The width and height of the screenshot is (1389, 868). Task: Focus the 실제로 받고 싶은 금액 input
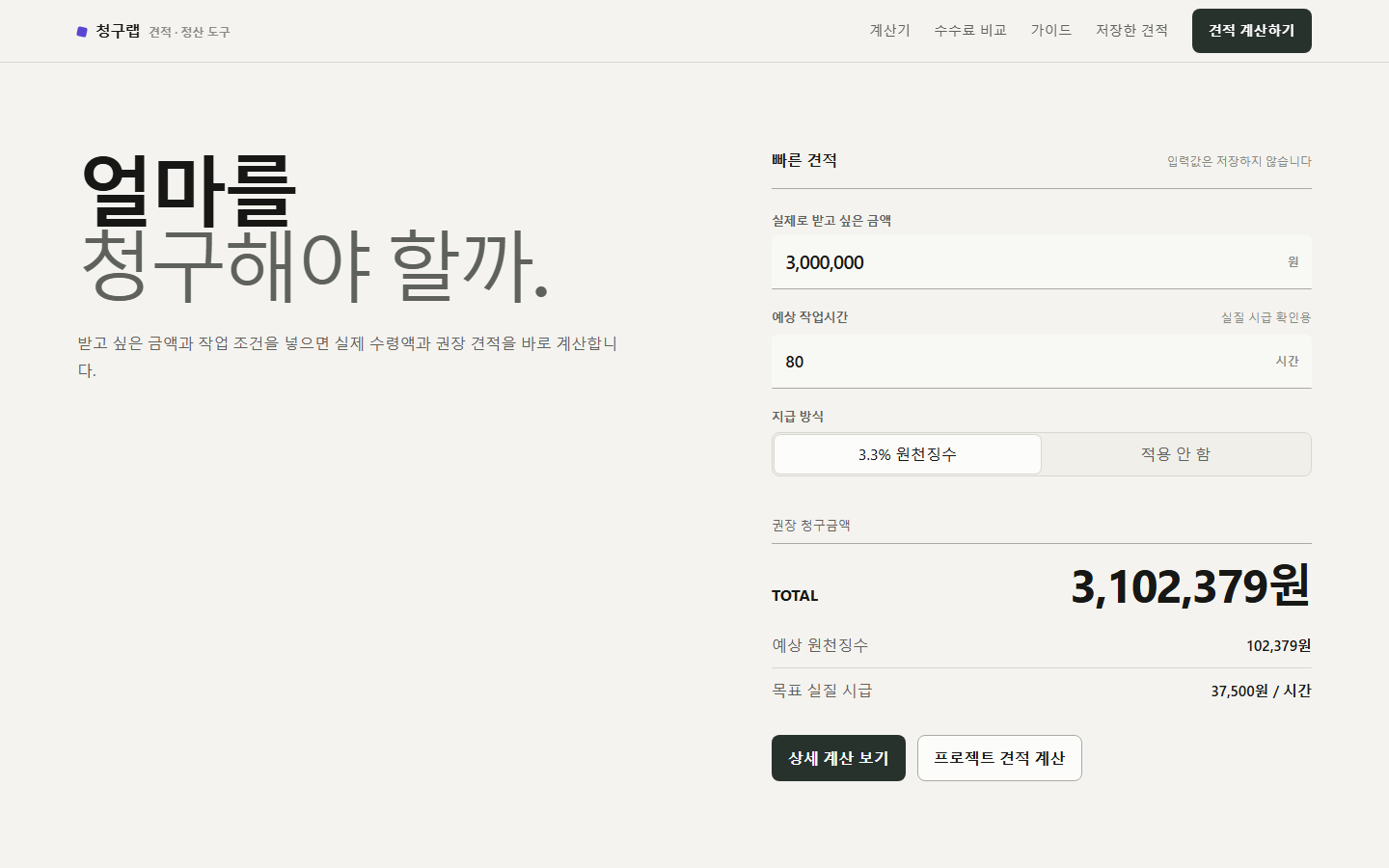[1041, 262]
